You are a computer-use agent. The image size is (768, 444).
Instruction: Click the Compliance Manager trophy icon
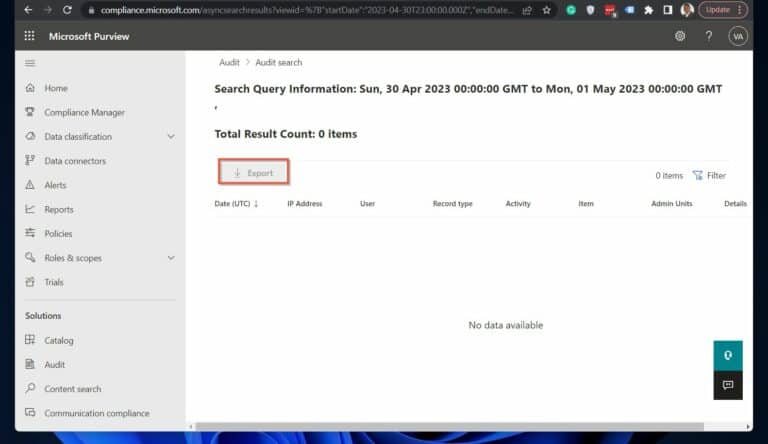(x=30, y=112)
